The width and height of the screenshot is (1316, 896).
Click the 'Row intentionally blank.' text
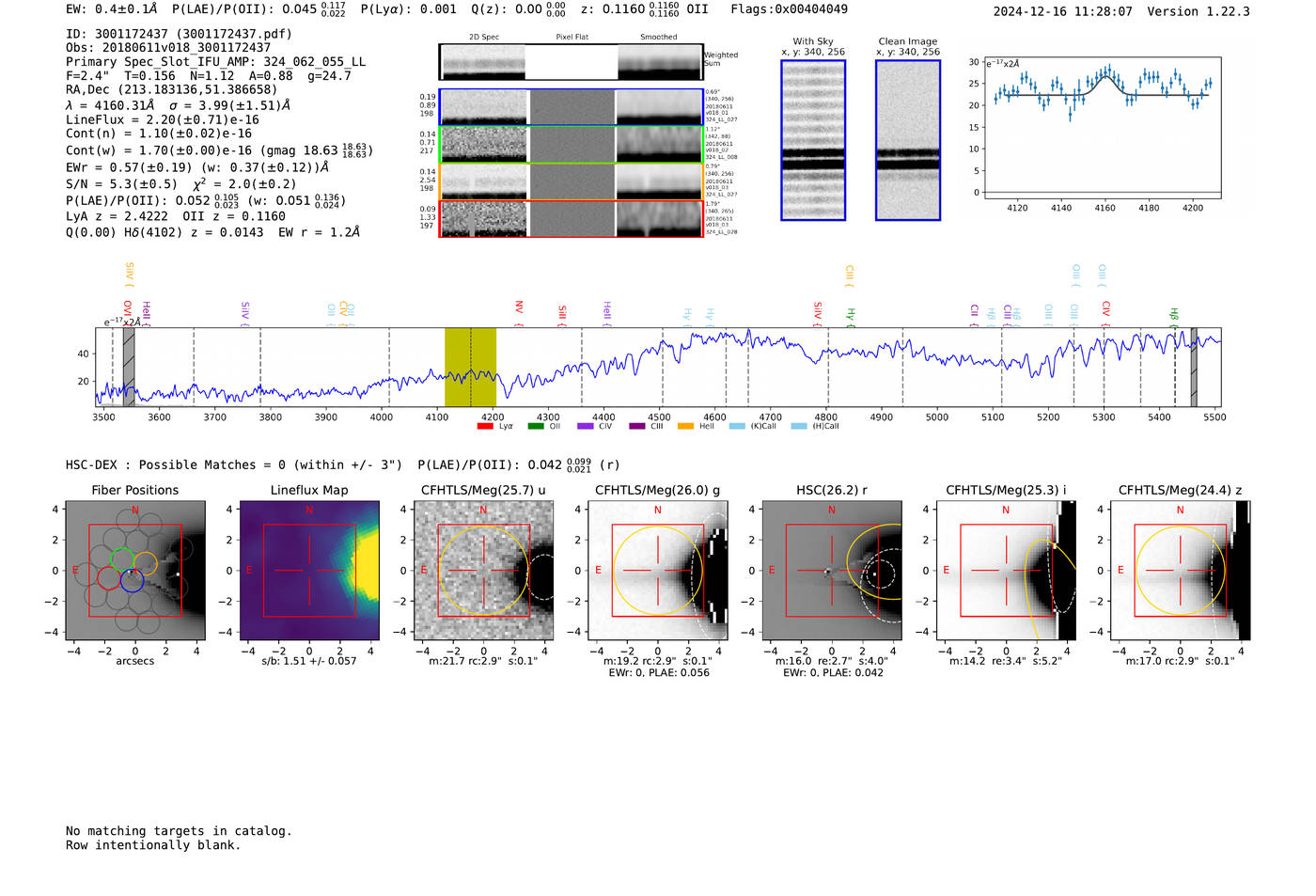pyautogui.click(x=153, y=845)
